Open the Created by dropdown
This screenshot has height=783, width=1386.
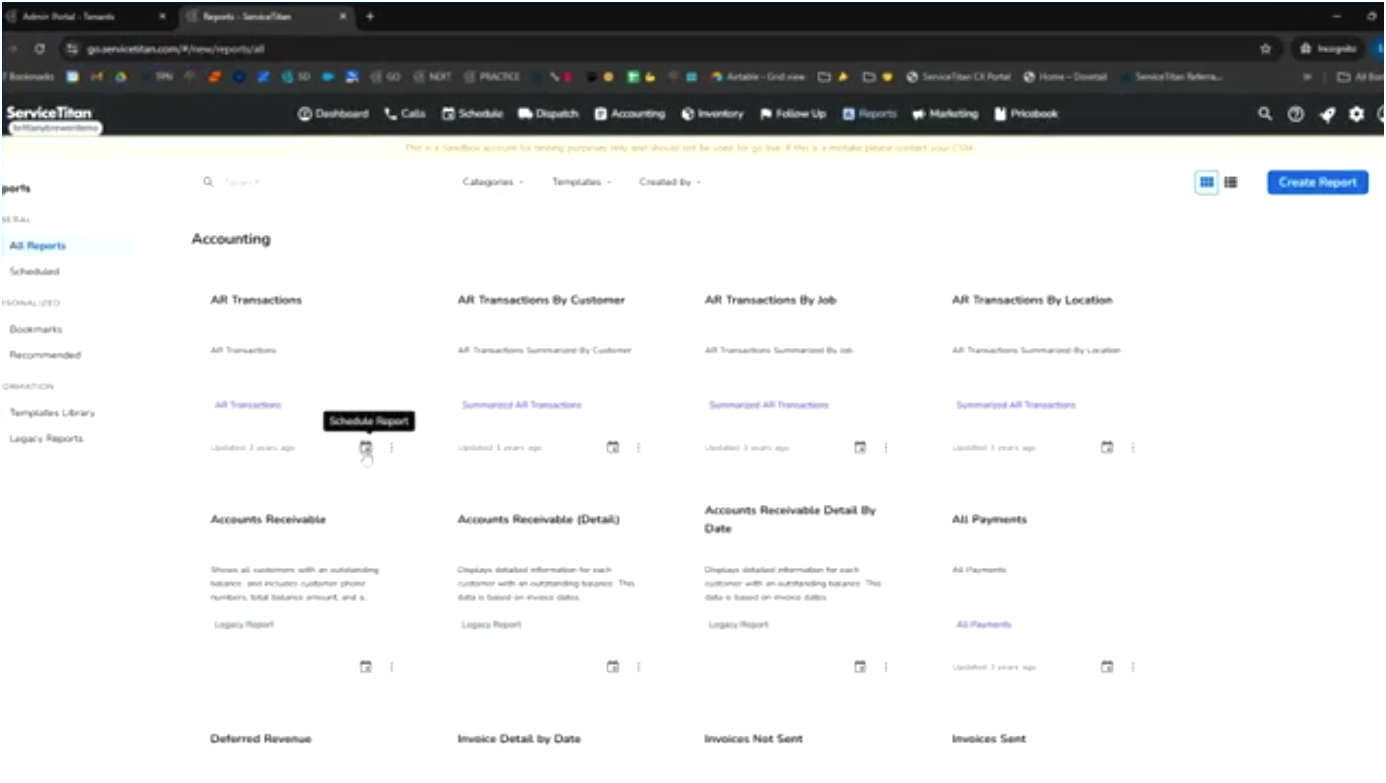pos(668,182)
